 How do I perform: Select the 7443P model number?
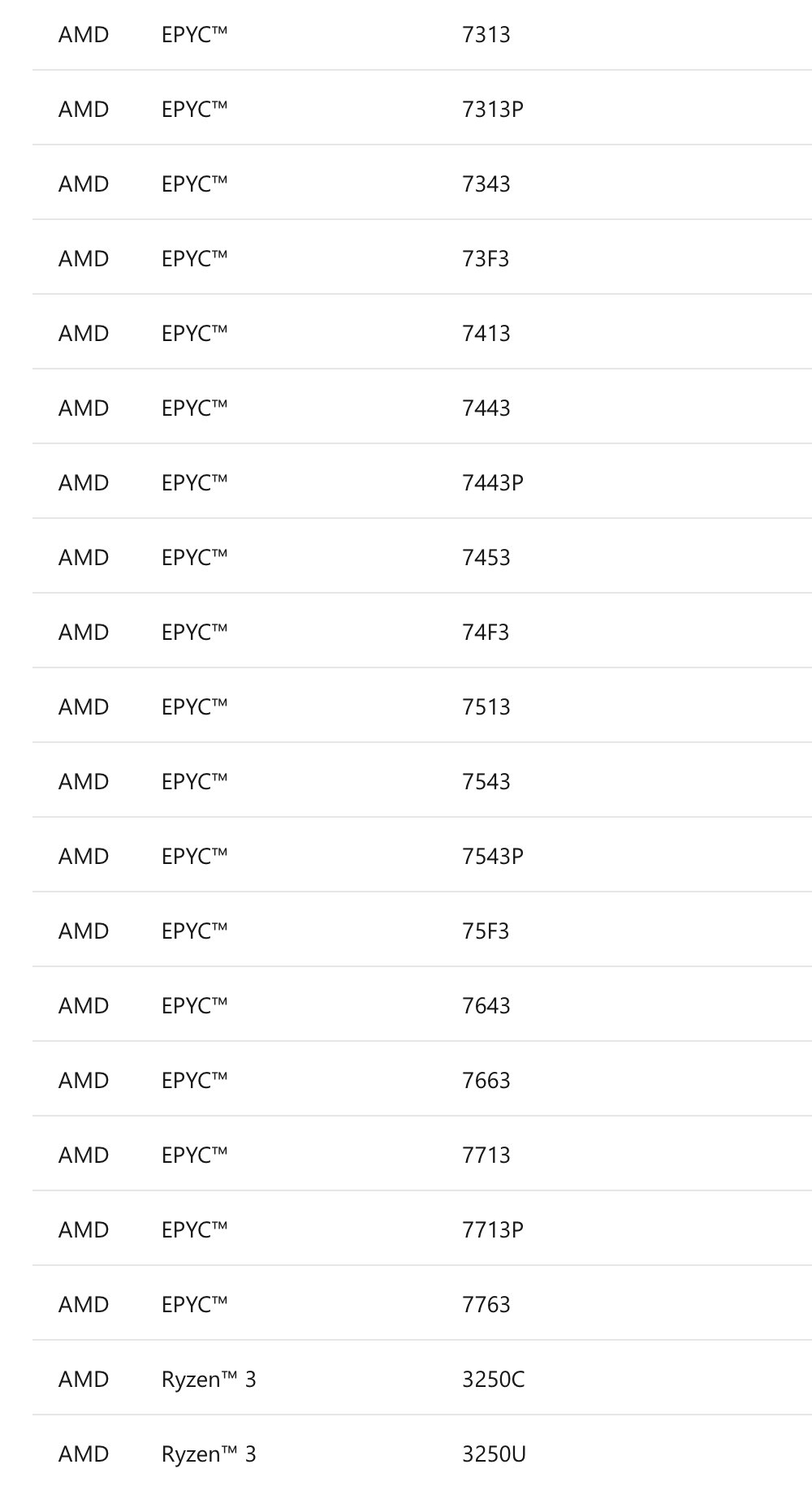point(492,483)
